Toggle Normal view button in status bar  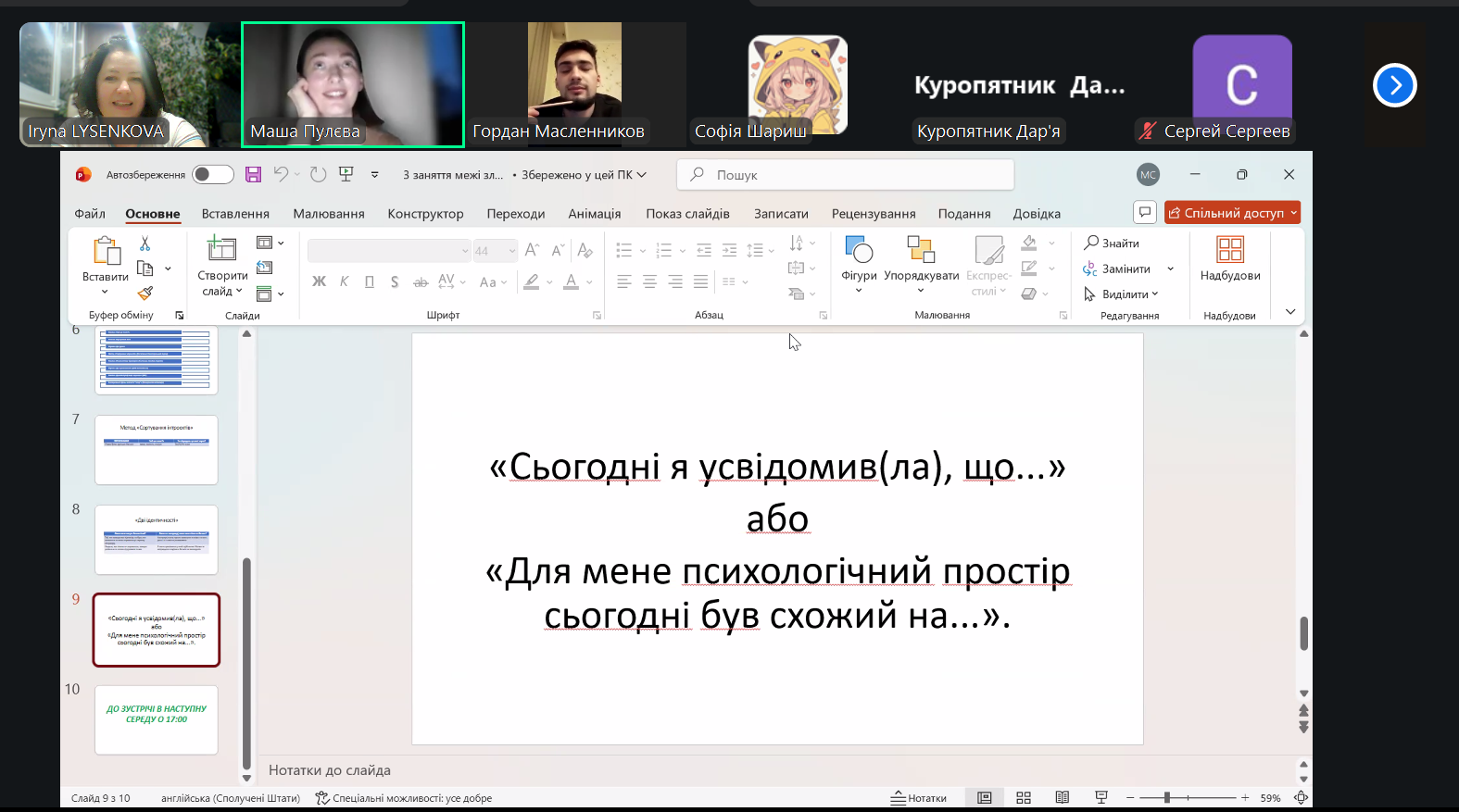(x=985, y=797)
